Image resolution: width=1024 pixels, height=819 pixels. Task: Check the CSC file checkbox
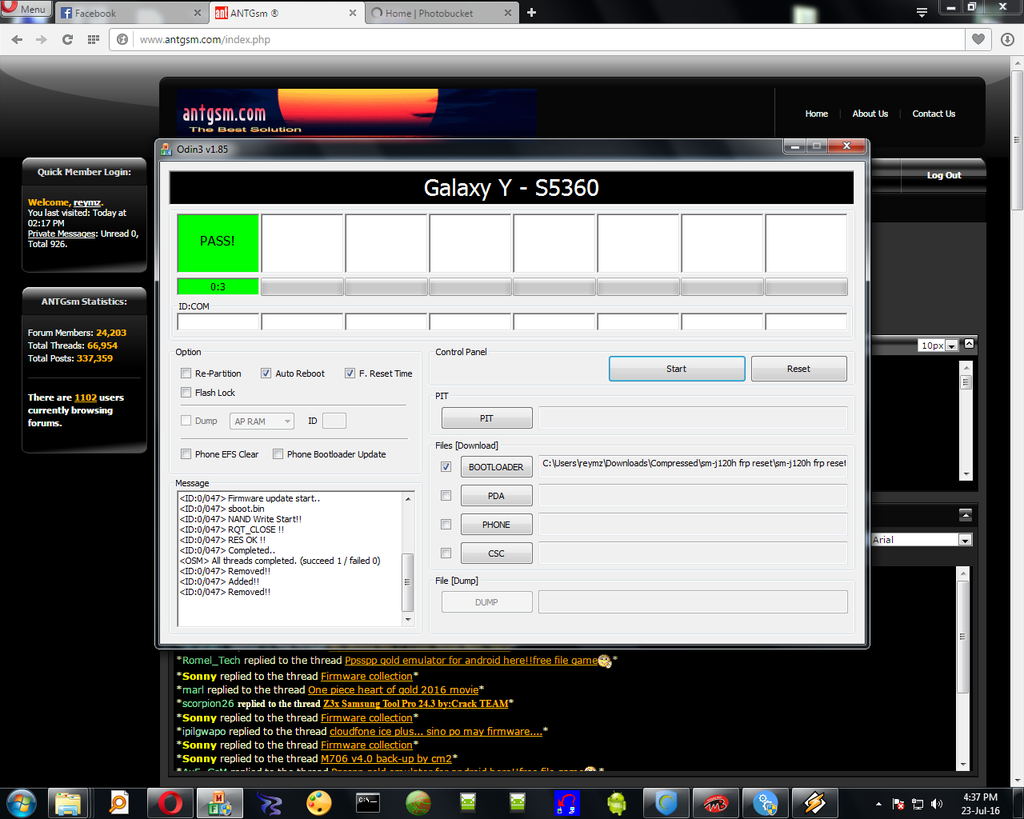(x=446, y=553)
